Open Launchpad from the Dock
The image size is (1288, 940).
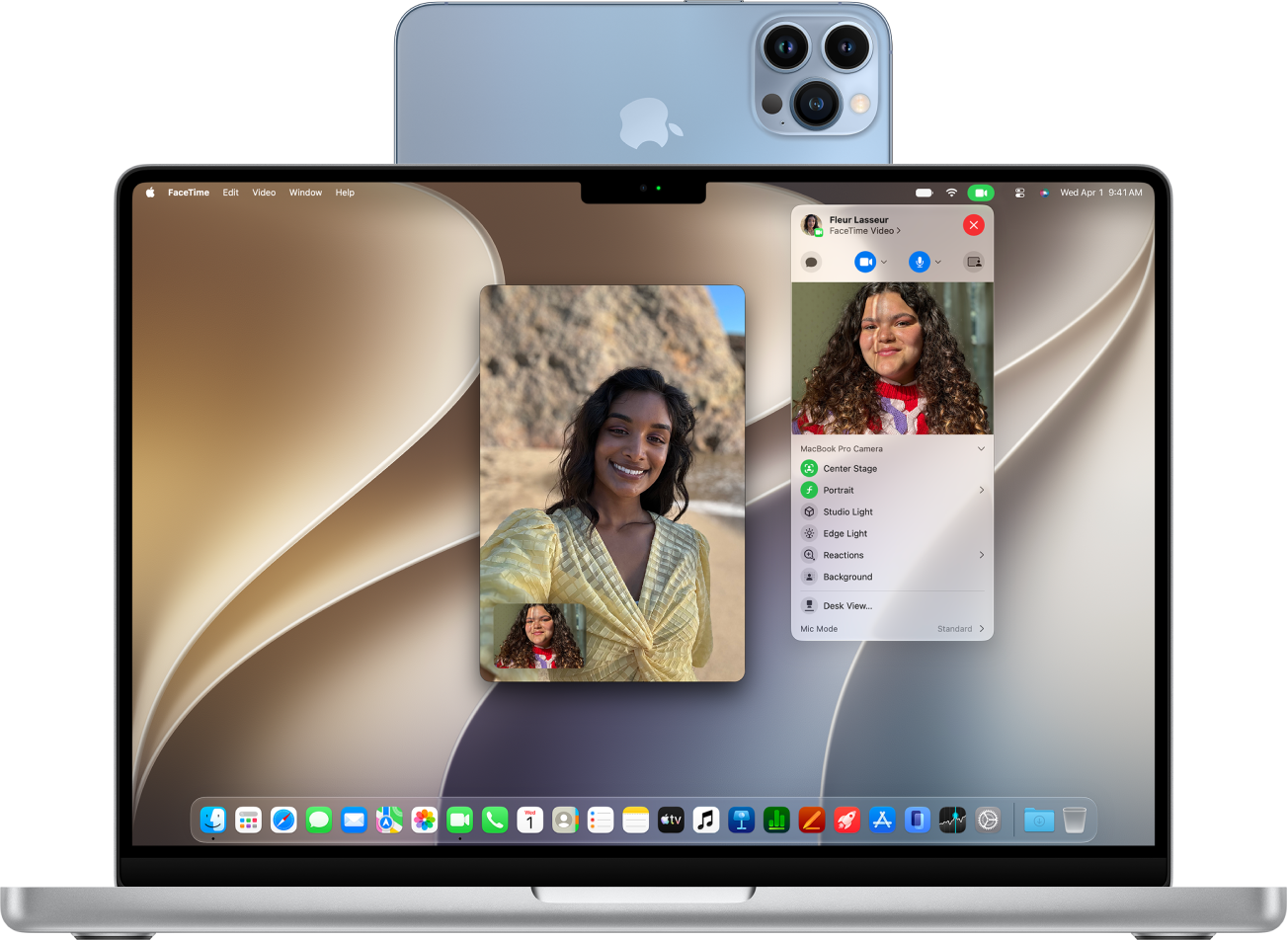[249, 820]
